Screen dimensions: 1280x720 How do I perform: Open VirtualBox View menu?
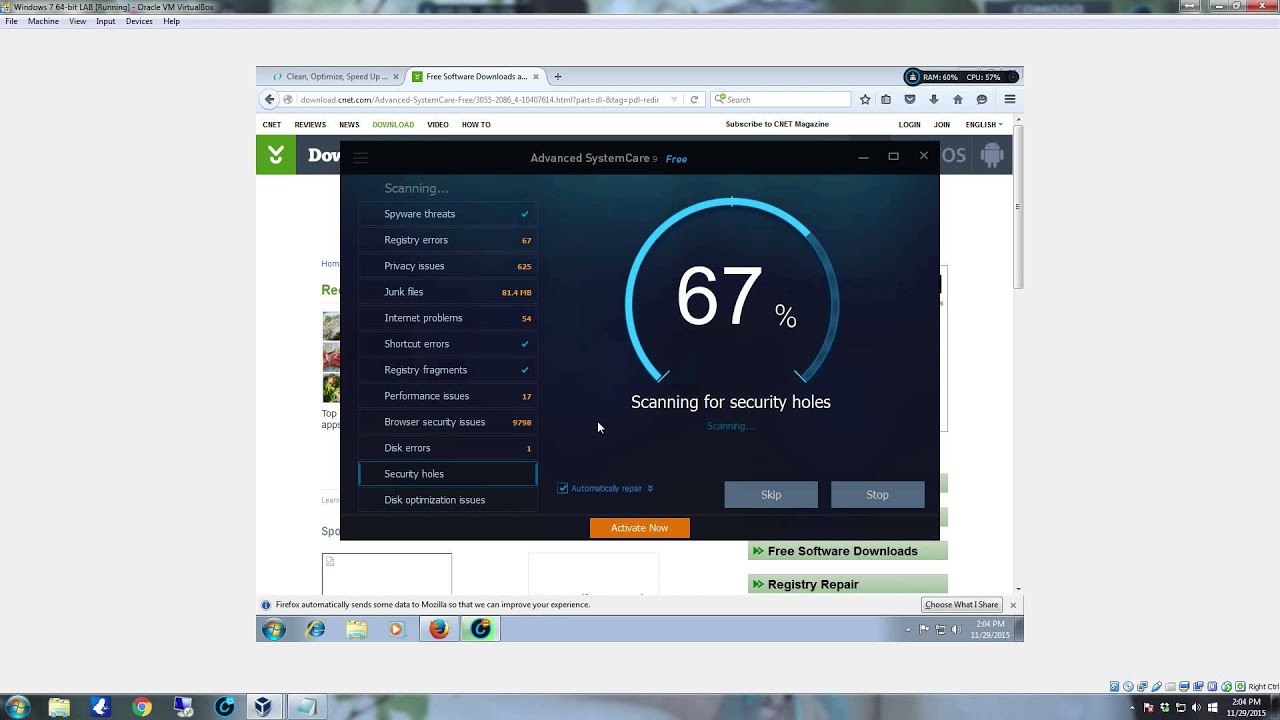click(x=77, y=21)
